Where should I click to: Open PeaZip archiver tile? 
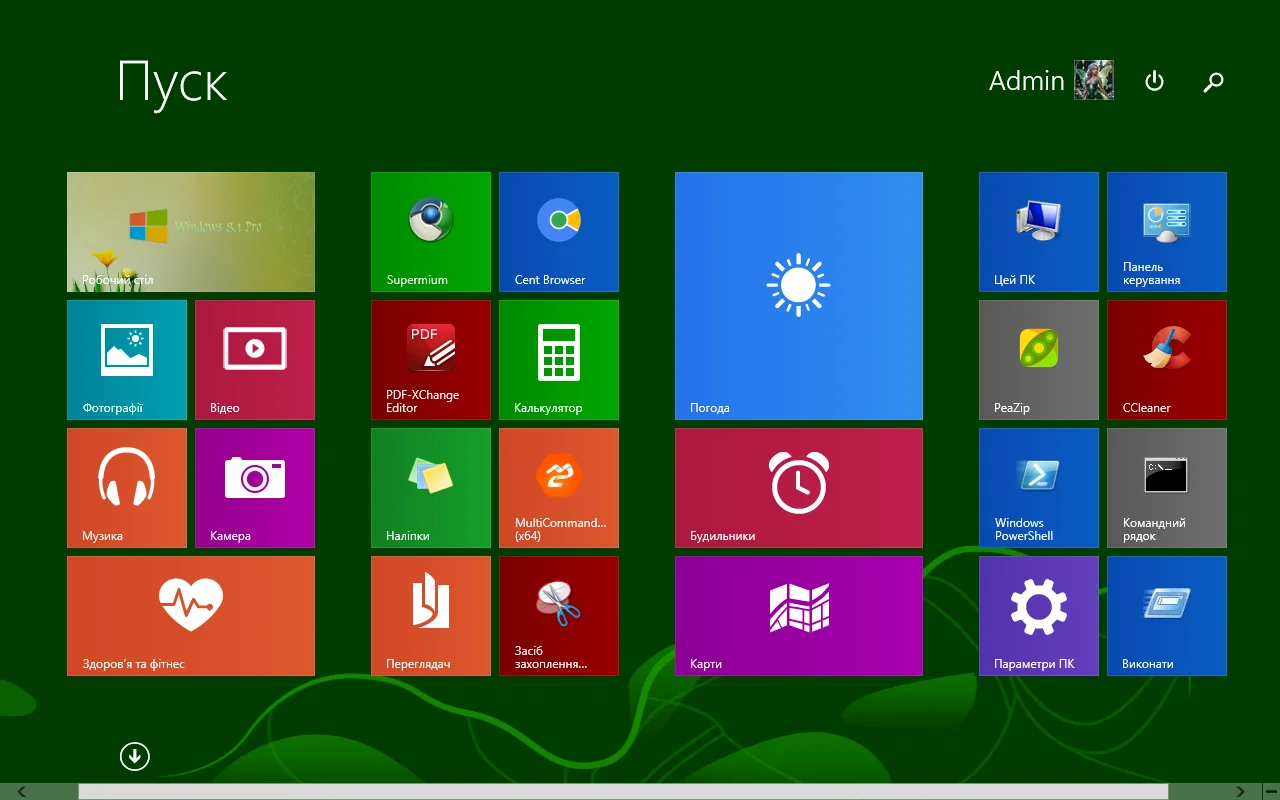pyautogui.click(x=1038, y=359)
